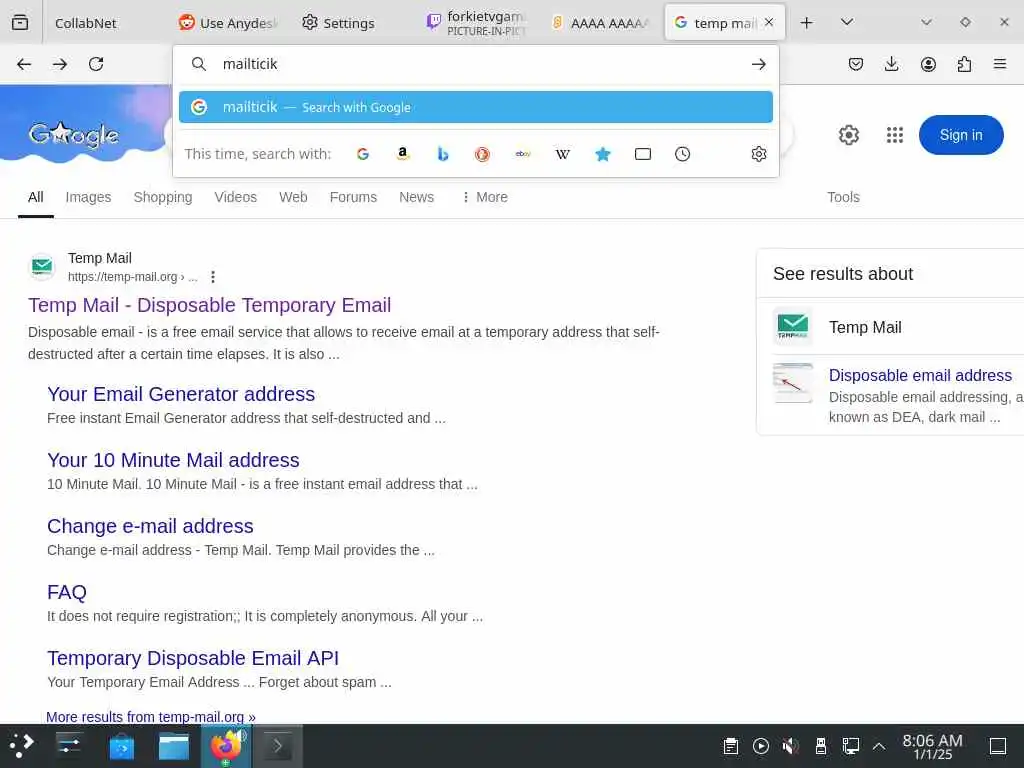This screenshot has height=768, width=1024.
Task: Select the Forums search filter
Action: point(353,197)
